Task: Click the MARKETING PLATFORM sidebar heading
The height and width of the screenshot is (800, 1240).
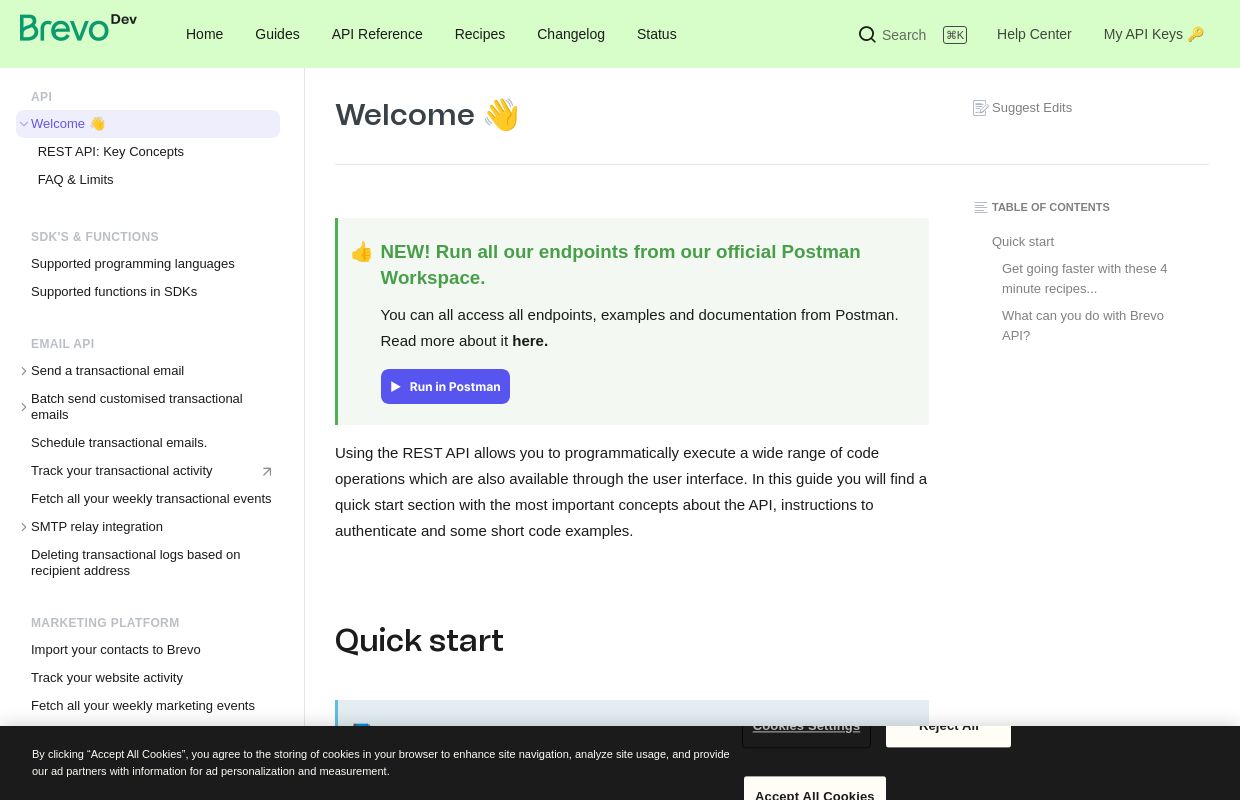Action: point(105,623)
